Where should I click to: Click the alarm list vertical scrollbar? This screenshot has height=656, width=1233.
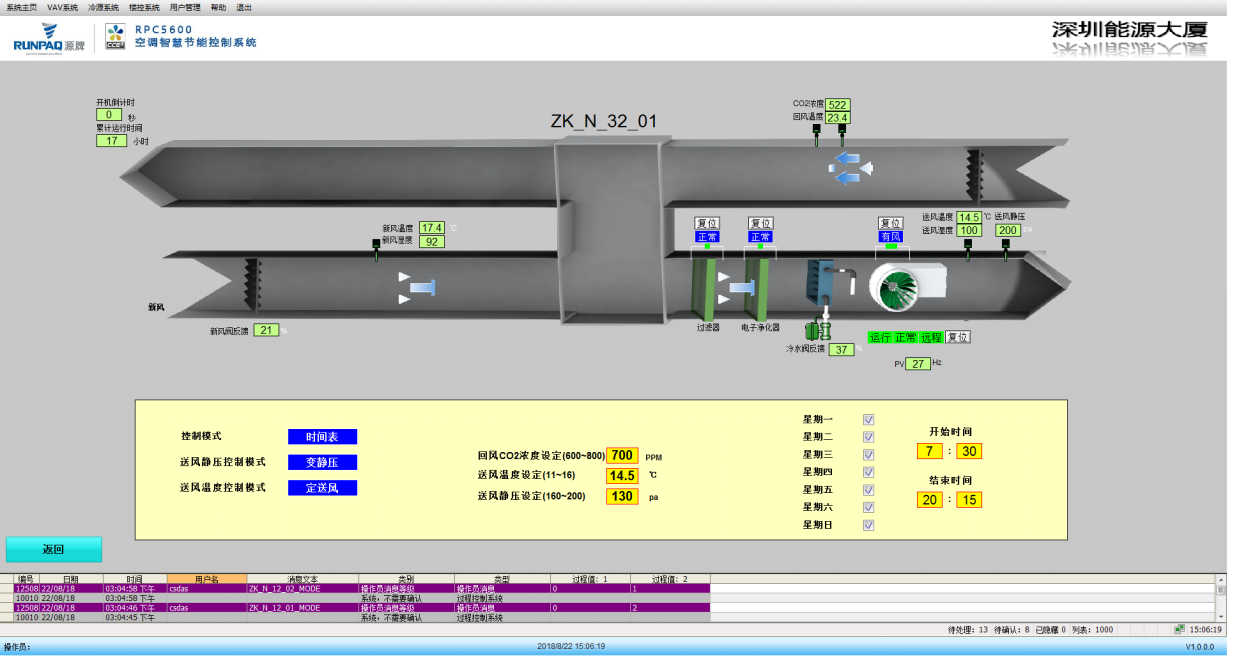pos(1220,598)
